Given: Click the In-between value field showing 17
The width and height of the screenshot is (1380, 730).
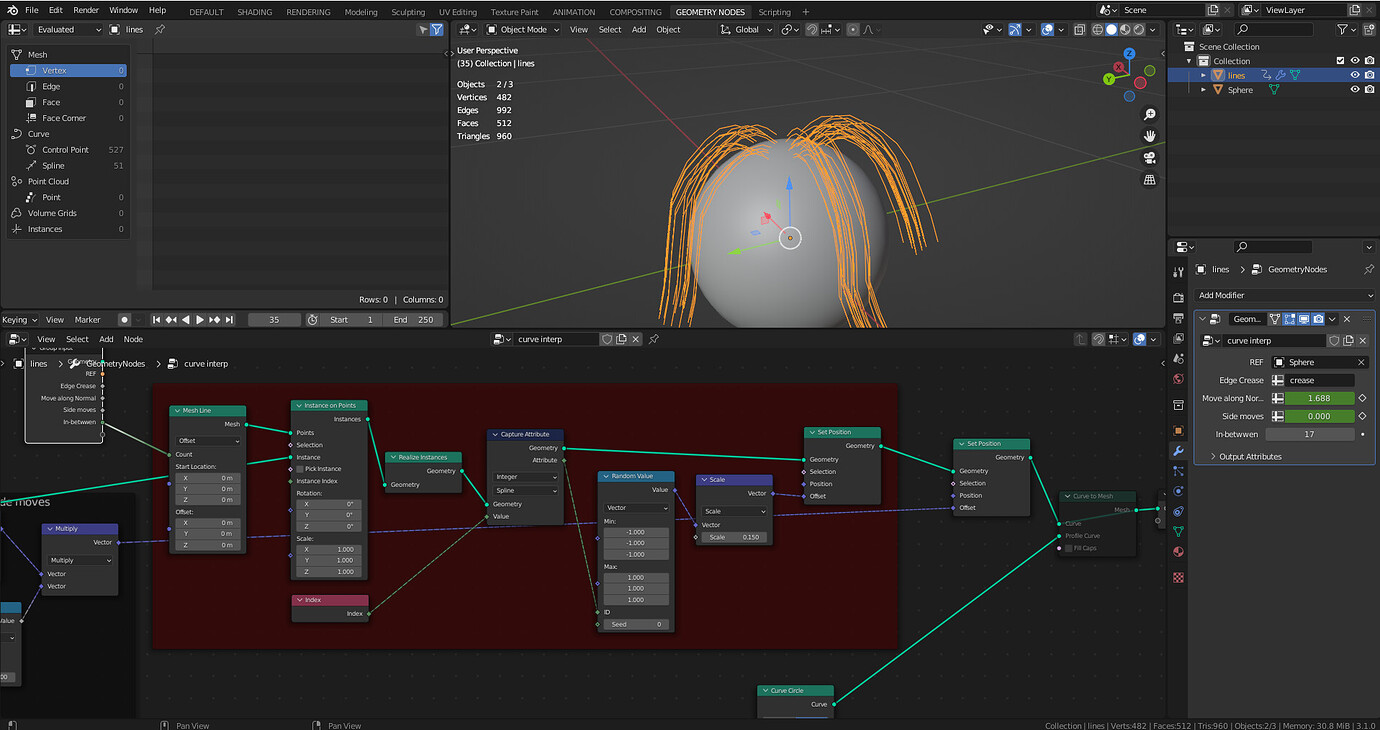Looking at the screenshot, I should pyautogui.click(x=1309, y=434).
